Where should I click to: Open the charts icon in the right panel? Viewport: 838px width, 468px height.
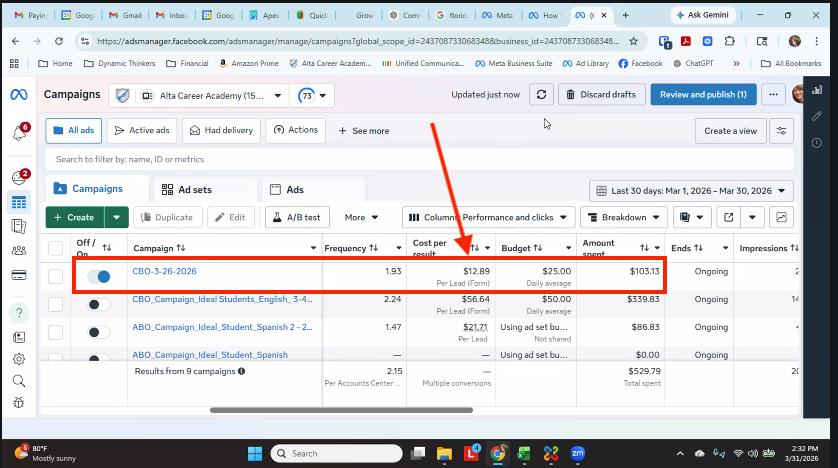817,90
